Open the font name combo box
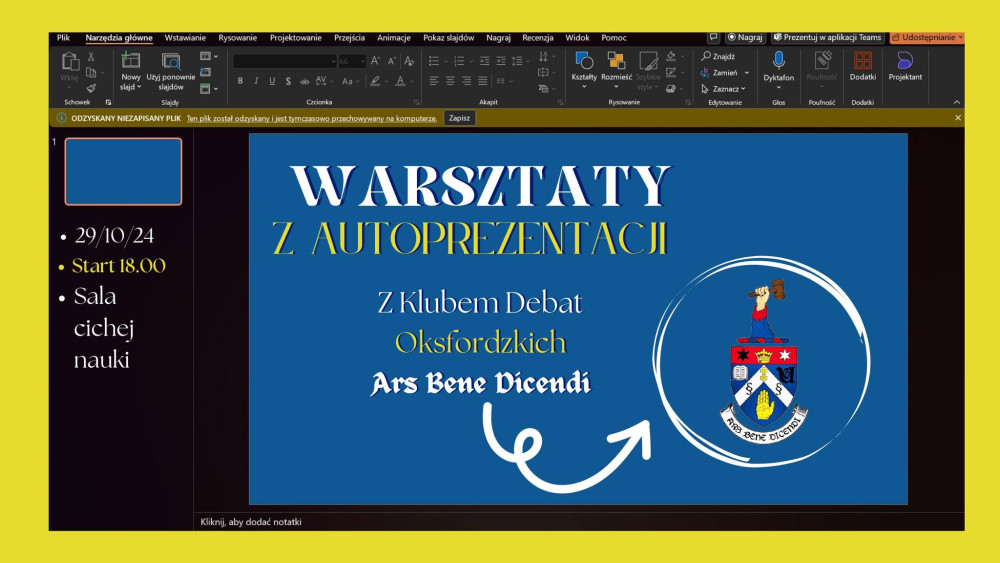Image resolution: width=1000 pixels, height=563 pixels. 285,61
